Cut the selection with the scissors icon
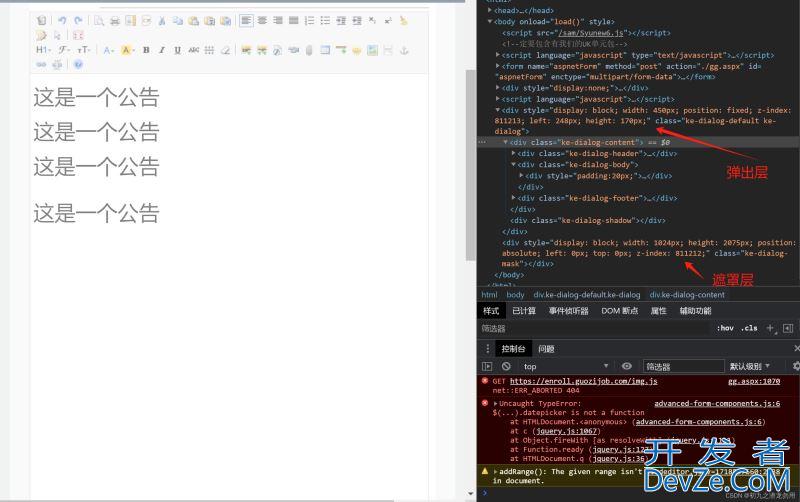Image resolution: width=800 pixels, height=502 pixels. [162, 20]
